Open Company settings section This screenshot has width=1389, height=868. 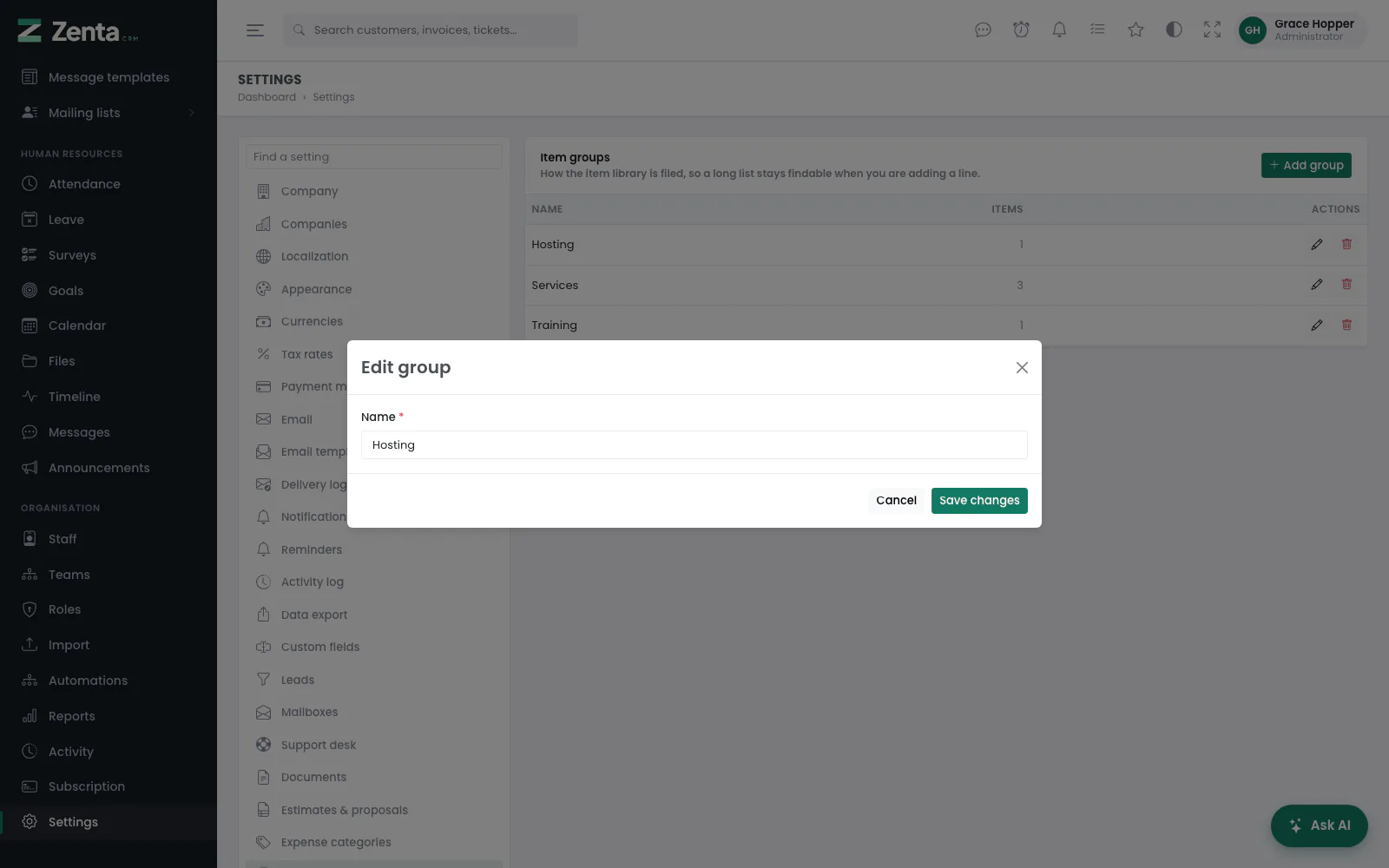(374, 192)
